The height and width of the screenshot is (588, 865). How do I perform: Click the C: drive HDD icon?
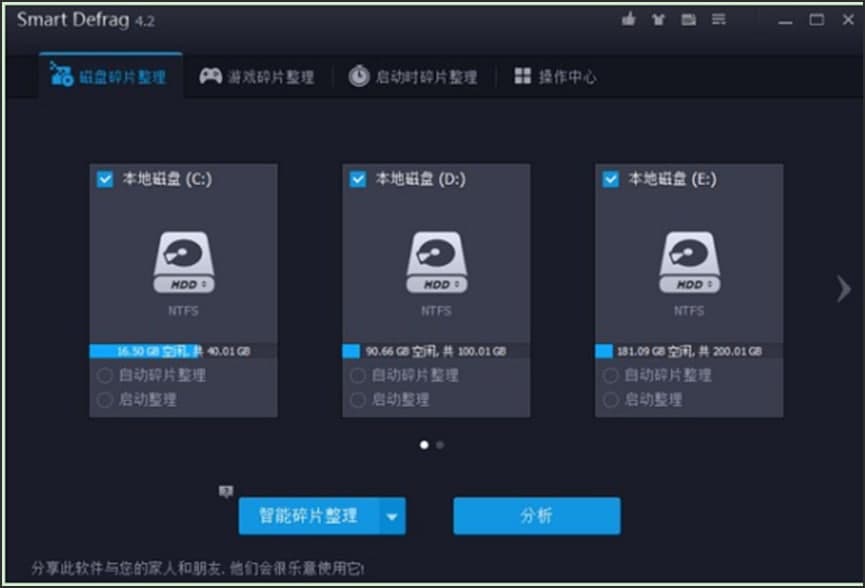pyautogui.click(x=184, y=262)
